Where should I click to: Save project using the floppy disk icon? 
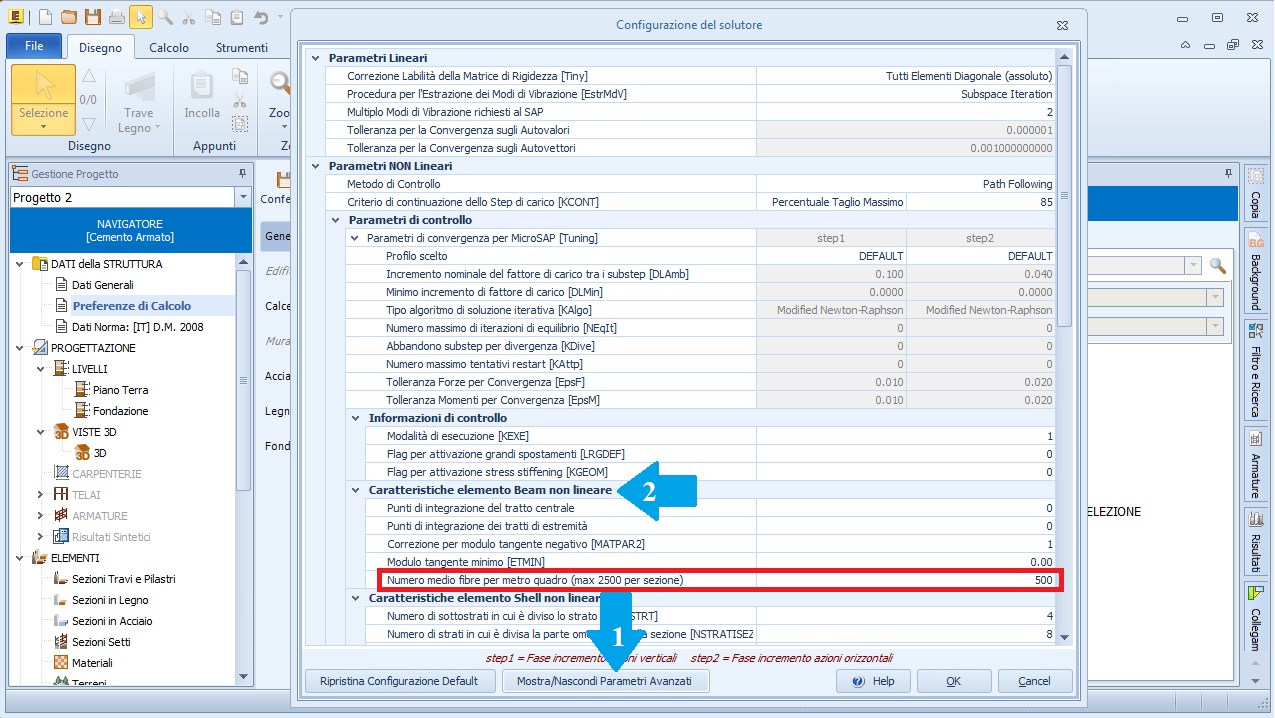click(92, 17)
